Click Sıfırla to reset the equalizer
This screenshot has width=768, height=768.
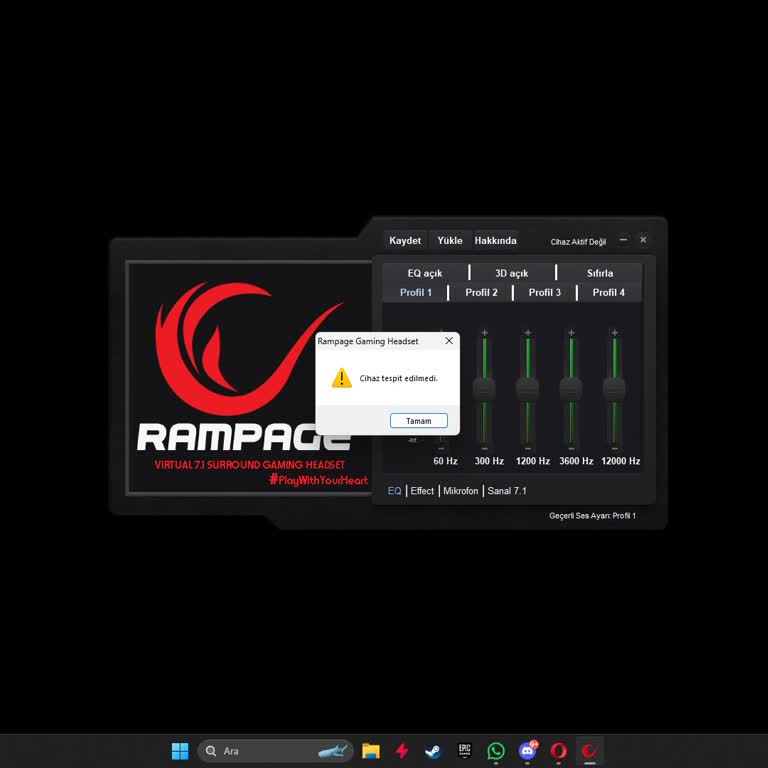(600, 273)
